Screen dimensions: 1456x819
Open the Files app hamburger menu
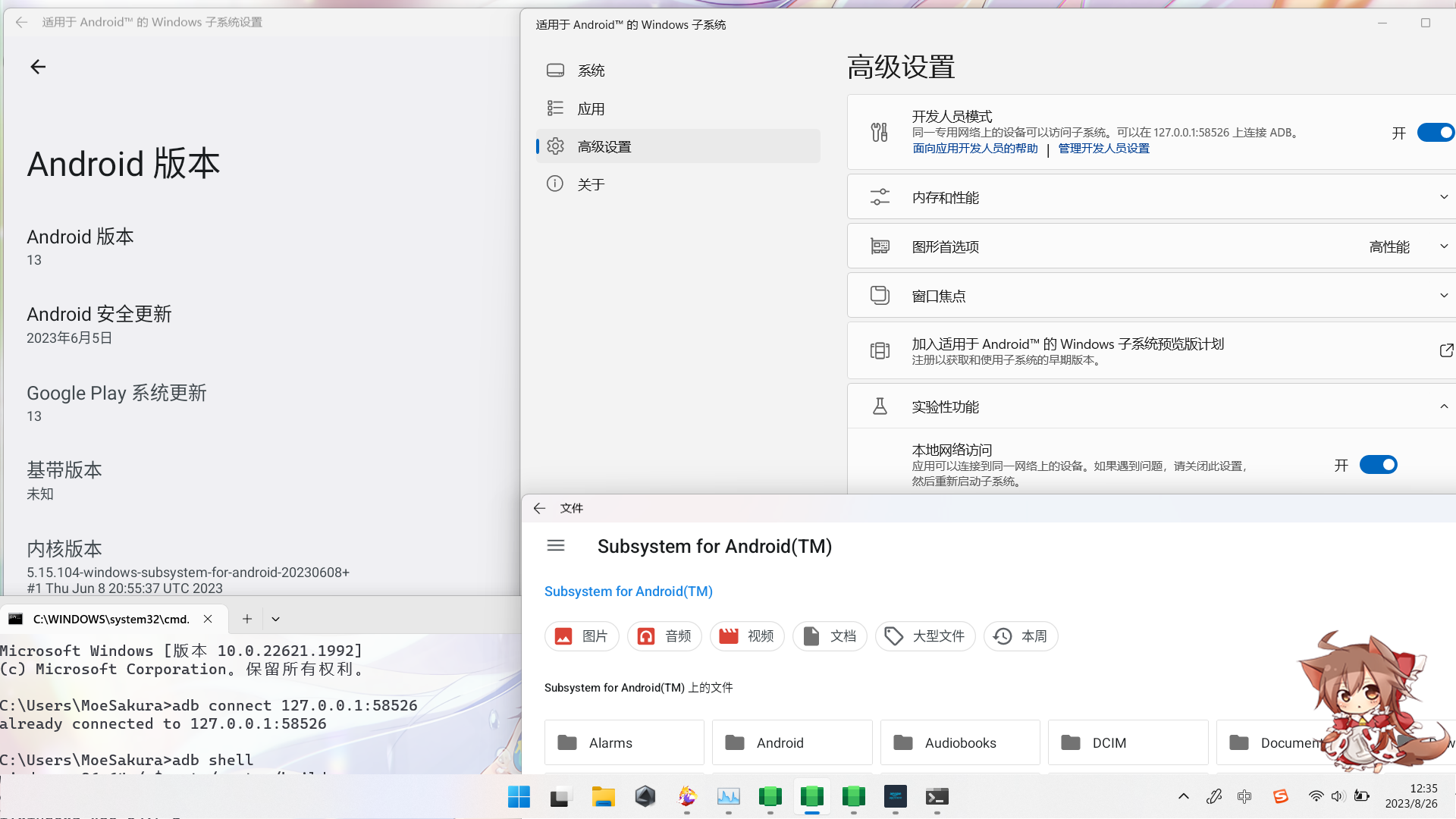[555, 545]
